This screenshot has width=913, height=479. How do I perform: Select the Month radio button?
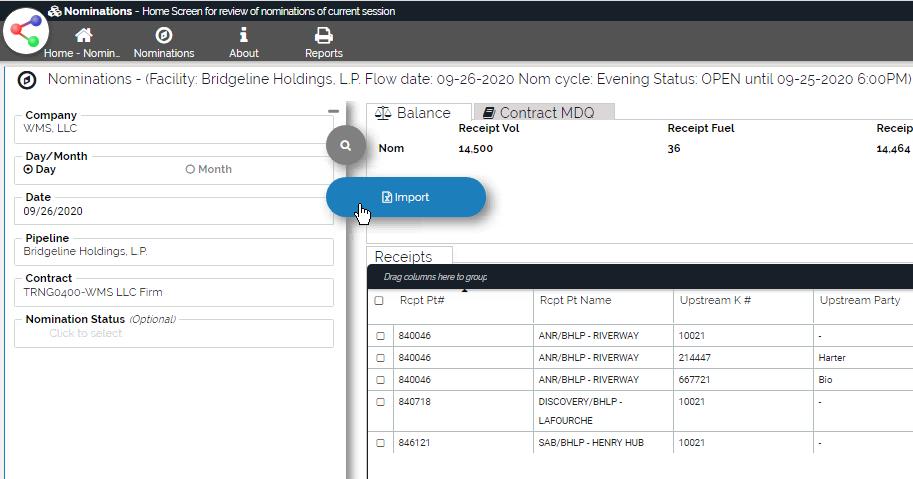click(190, 170)
